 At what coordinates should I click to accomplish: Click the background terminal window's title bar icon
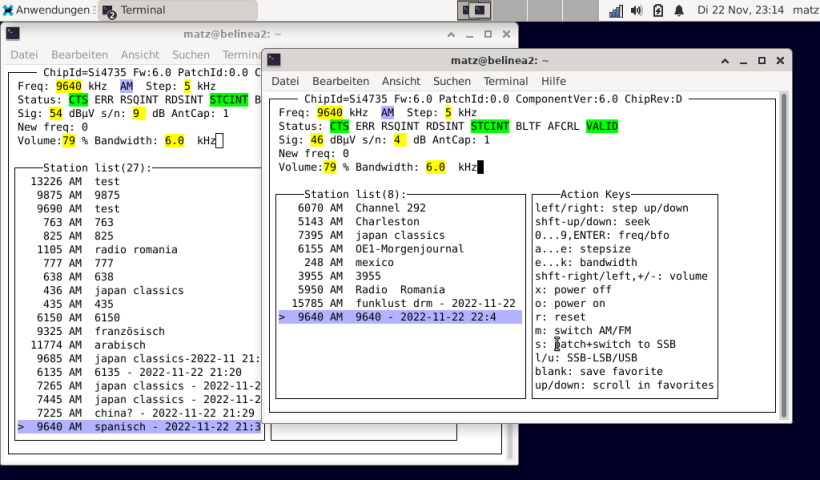tap(13, 34)
